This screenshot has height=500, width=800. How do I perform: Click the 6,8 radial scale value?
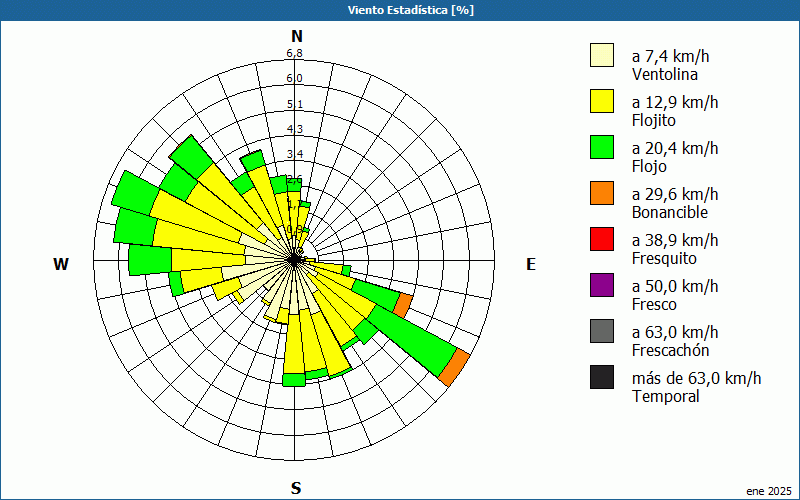point(294,53)
